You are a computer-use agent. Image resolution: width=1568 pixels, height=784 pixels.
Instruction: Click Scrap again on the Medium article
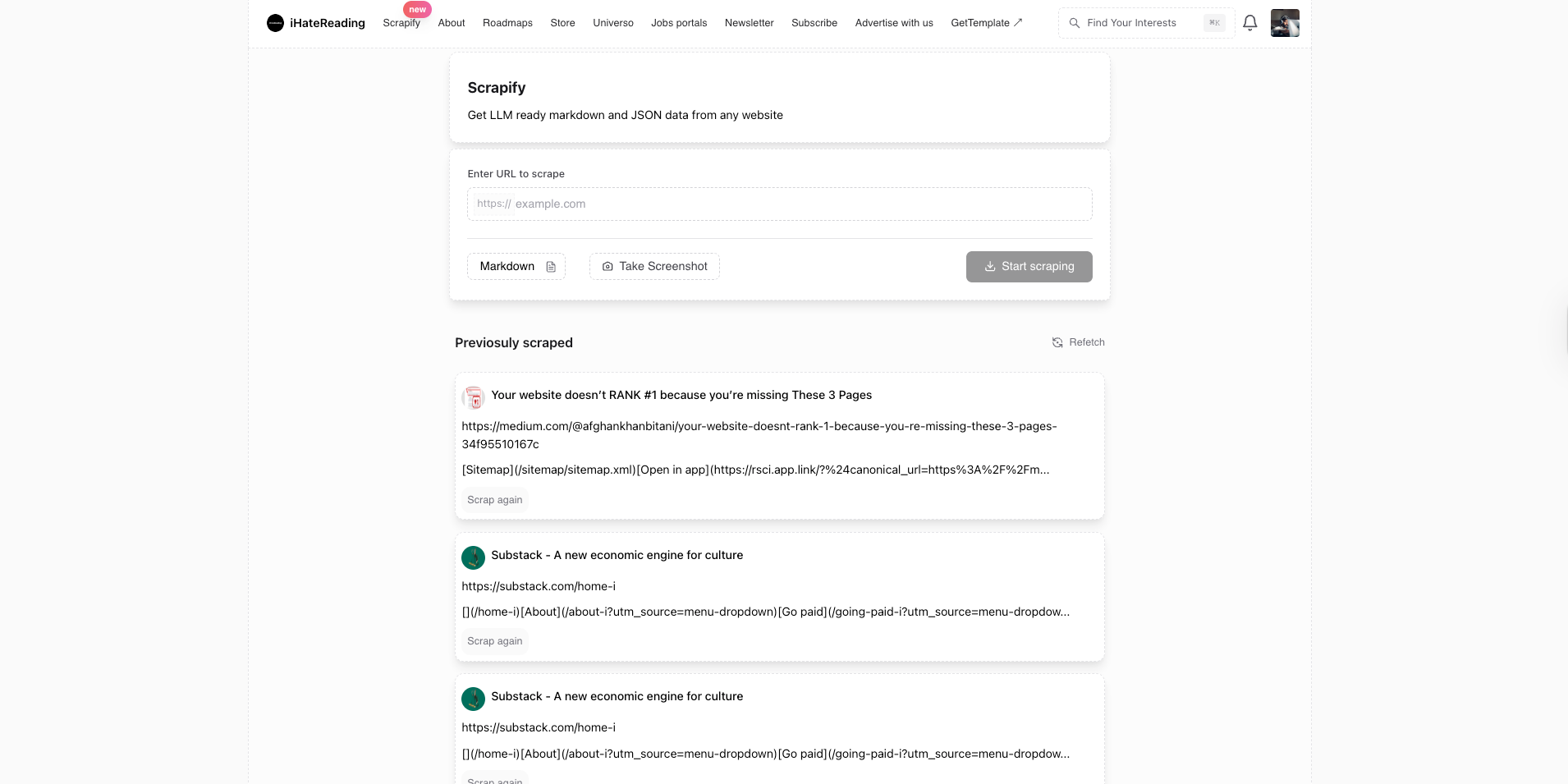point(494,500)
